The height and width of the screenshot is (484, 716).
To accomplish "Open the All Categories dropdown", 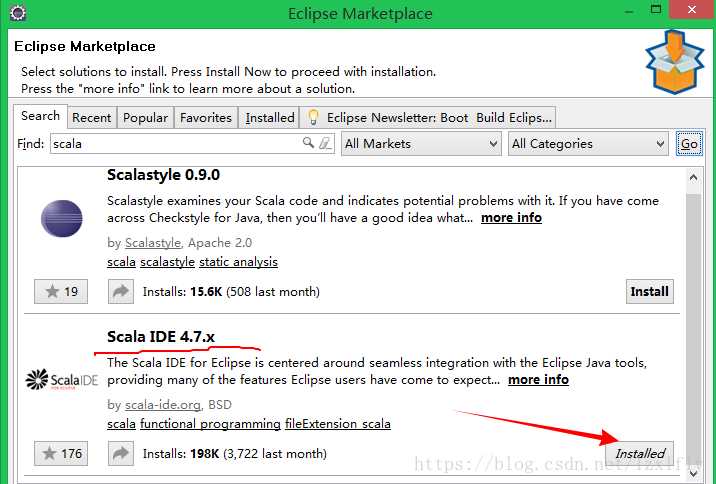I will [x=588, y=144].
